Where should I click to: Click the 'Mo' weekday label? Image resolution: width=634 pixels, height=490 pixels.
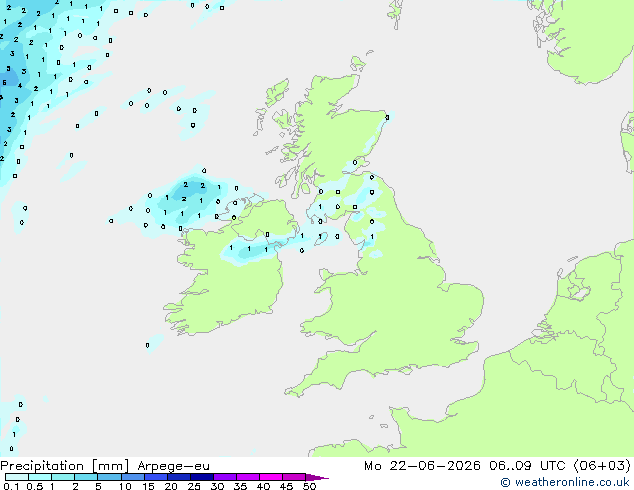372,466
